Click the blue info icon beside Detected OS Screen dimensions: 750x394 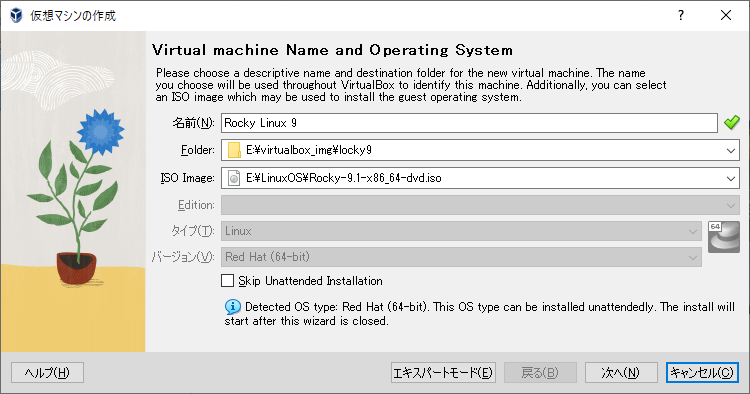tap(233, 307)
